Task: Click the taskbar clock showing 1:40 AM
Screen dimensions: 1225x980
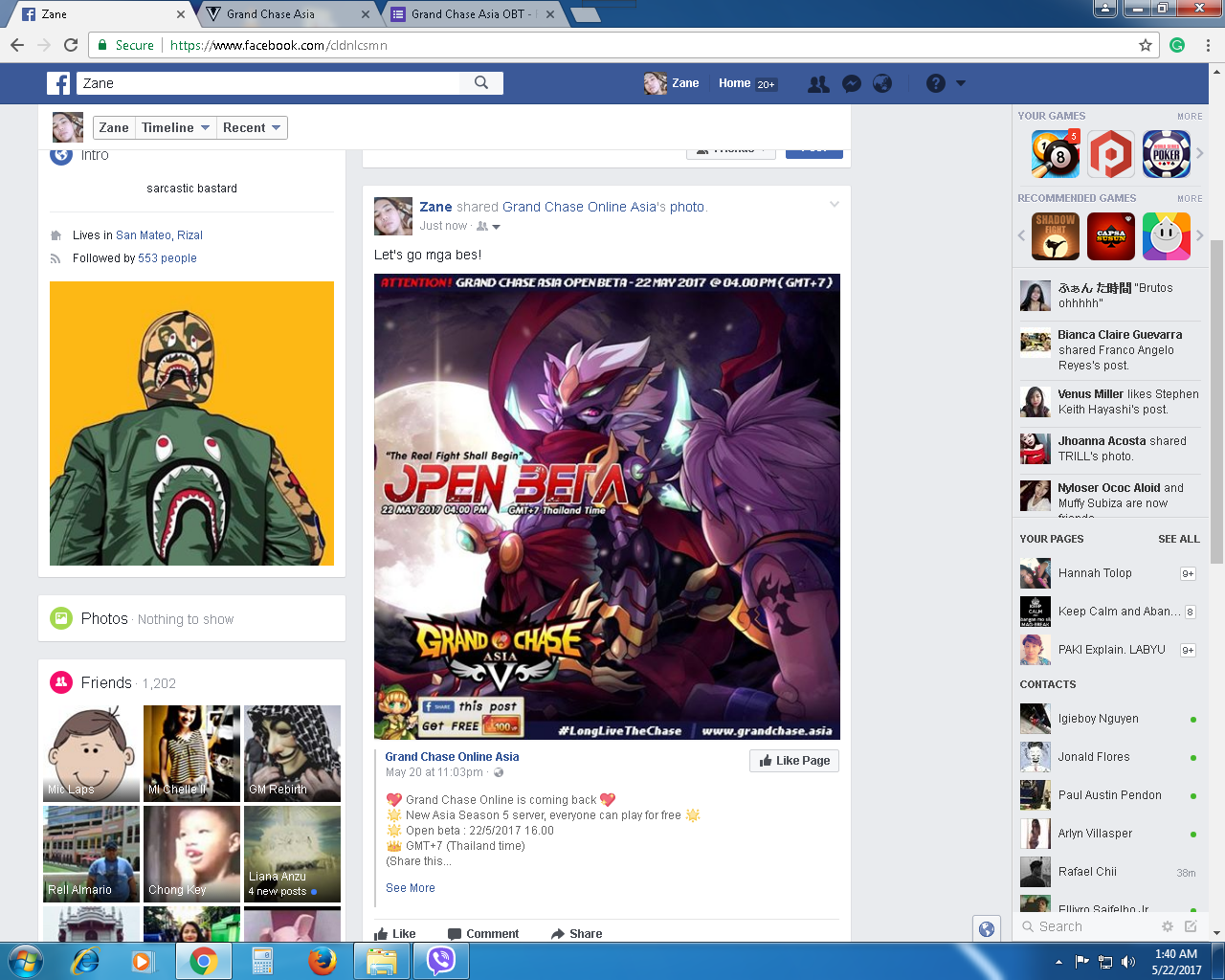Action: pyautogui.click(x=1176, y=962)
